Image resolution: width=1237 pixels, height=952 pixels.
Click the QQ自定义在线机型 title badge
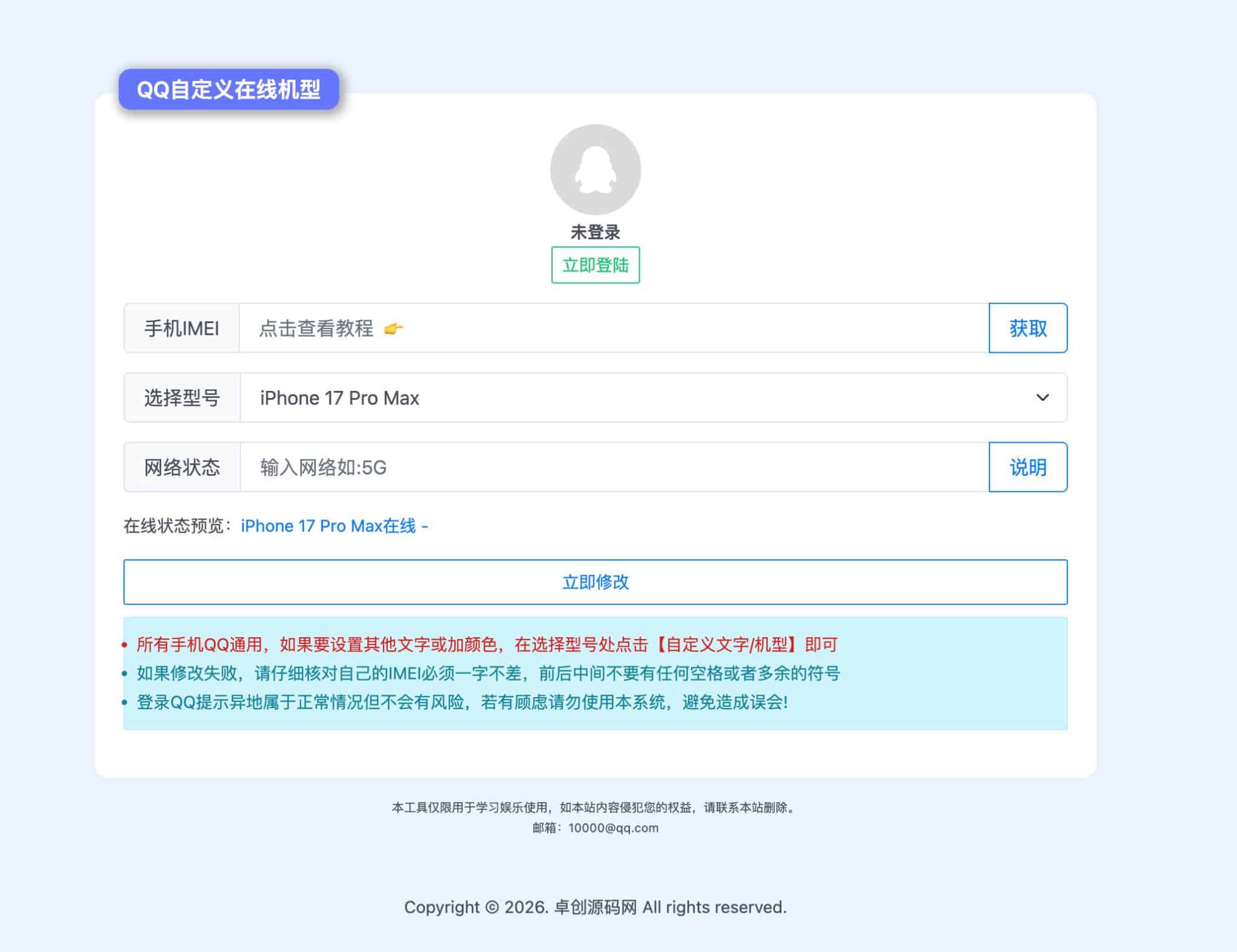(x=228, y=89)
